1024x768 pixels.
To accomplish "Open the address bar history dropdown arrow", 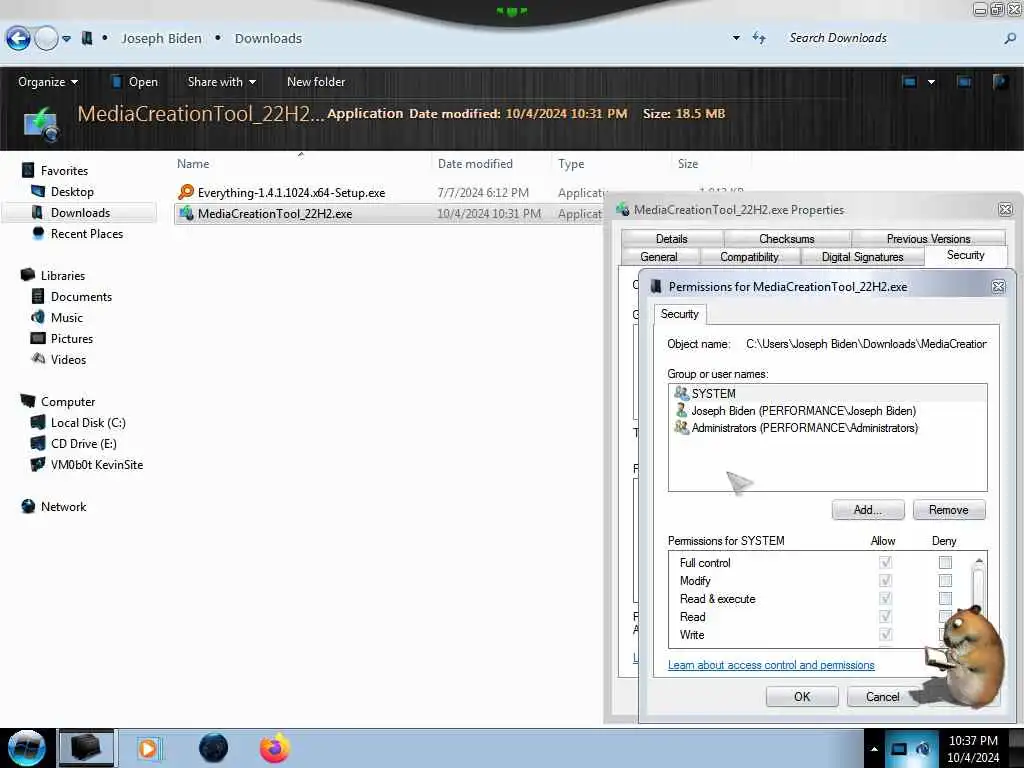I will 736,38.
